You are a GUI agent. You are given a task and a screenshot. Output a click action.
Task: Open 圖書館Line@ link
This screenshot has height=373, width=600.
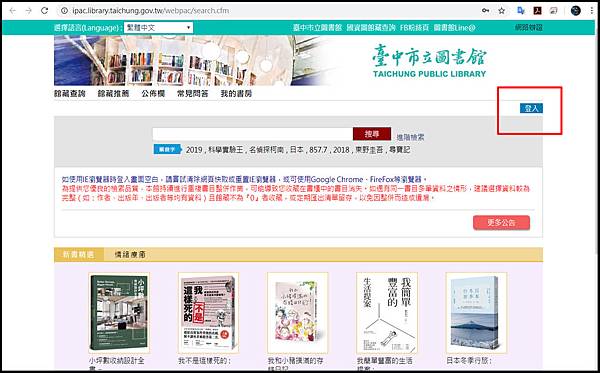454,28
